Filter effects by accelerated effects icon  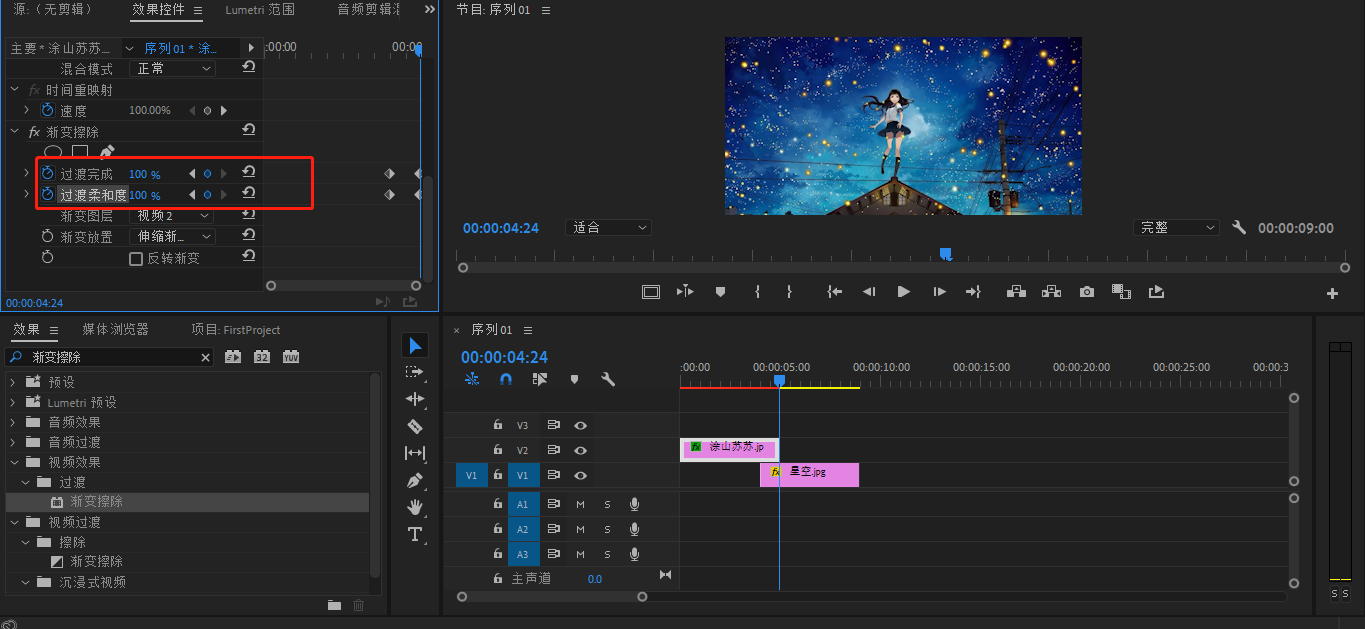pyautogui.click(x=233, y=356)
